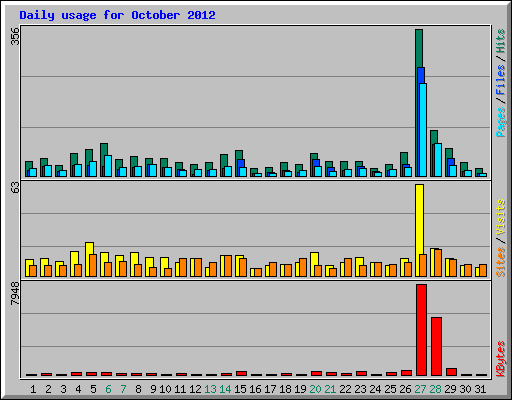
Task: Click day 29 on the x-axis
Action: (450, 389)
